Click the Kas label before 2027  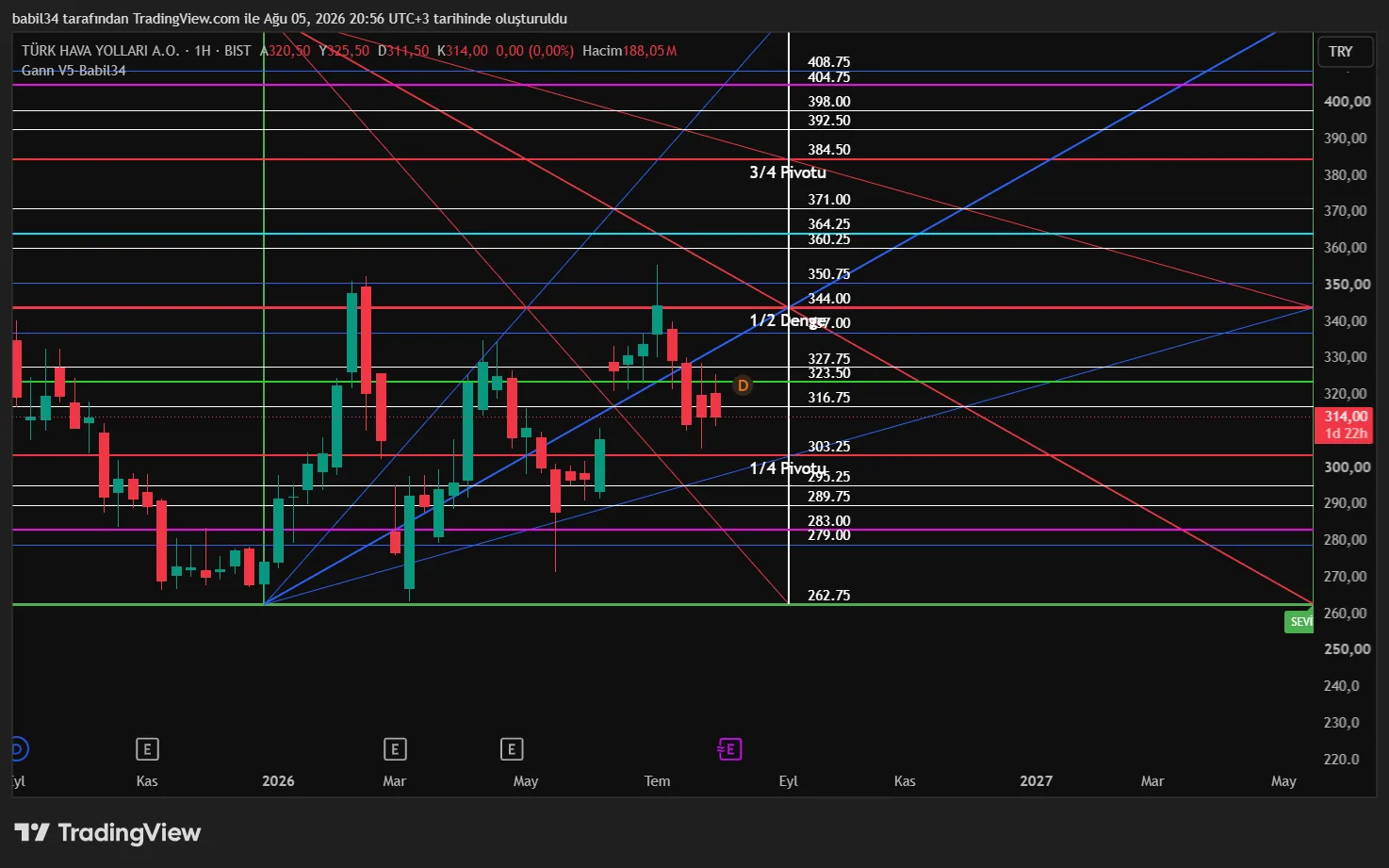(x=905, y=781)
